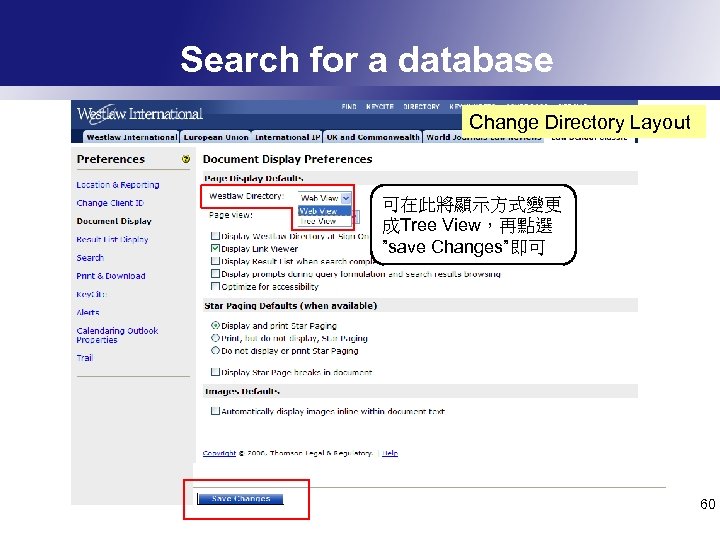The image size is (720, 540).
Task: Open Print & Download preferences
Action: [x=111, y=276]
